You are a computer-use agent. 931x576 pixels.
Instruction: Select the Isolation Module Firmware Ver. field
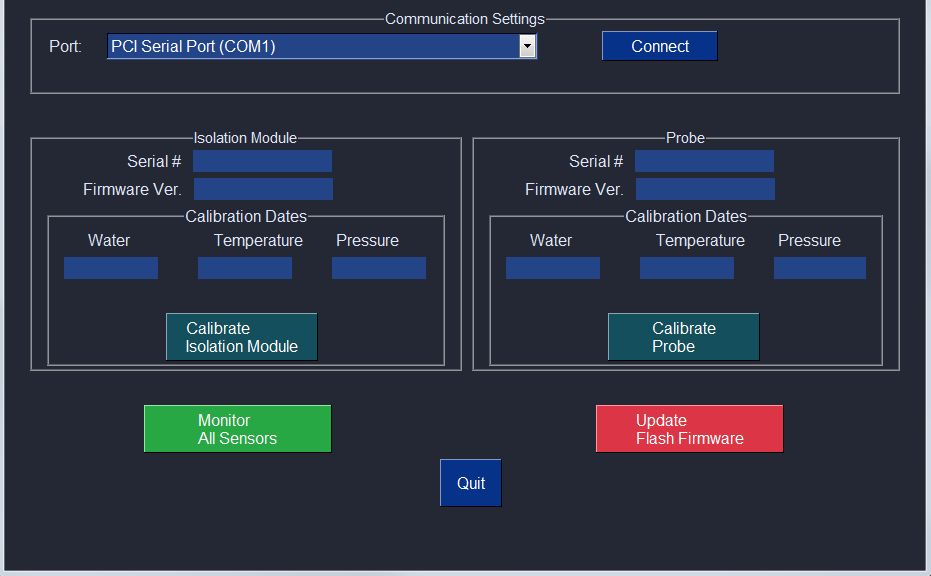[263, 188]
